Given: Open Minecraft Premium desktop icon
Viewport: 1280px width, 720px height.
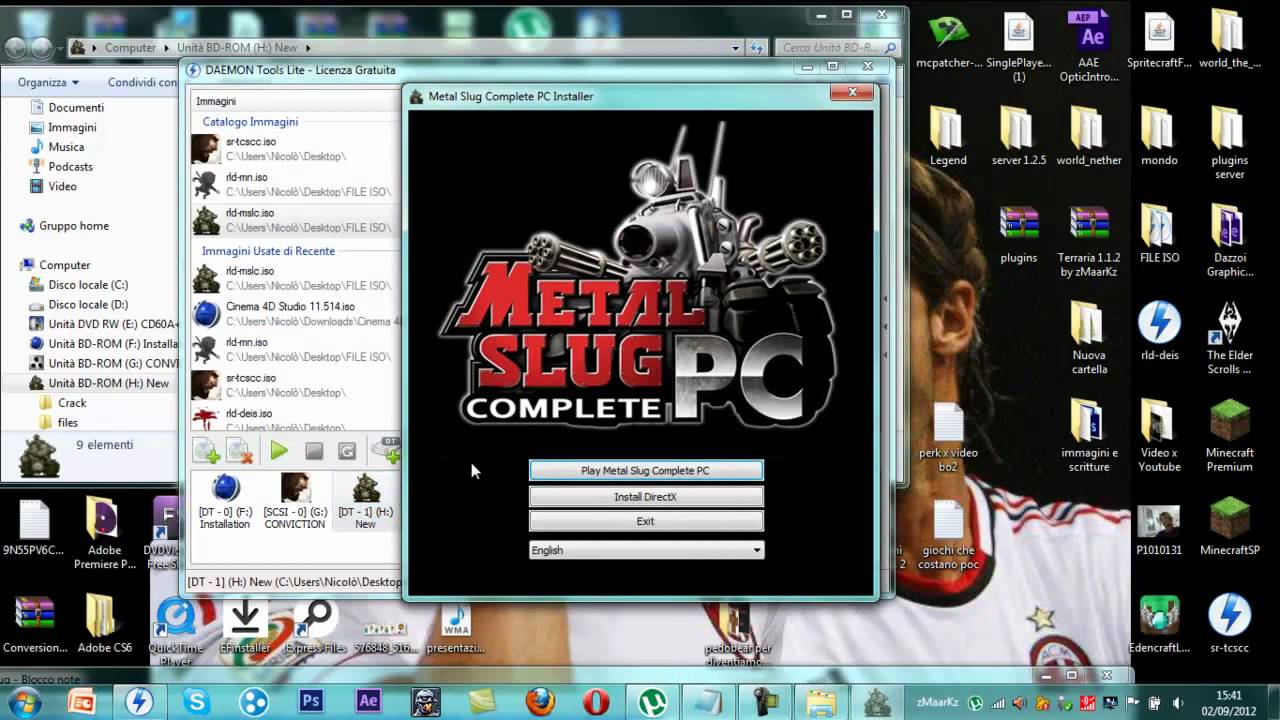Looking at the screenshot, I should tap(1229, 436).
